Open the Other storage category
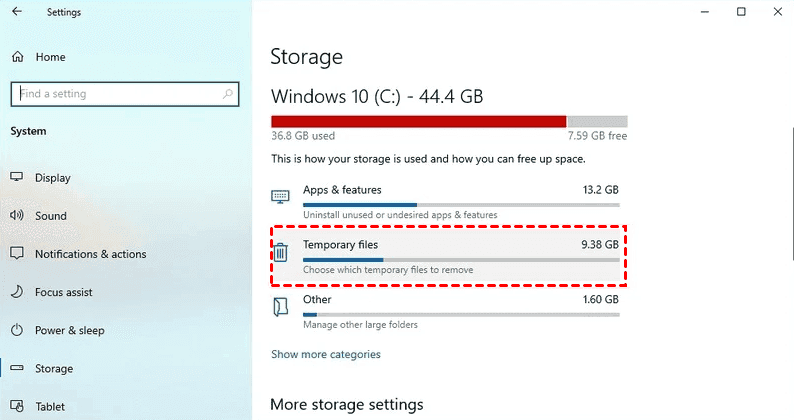This screenshot has height=420, width=794. click(449, 308)
